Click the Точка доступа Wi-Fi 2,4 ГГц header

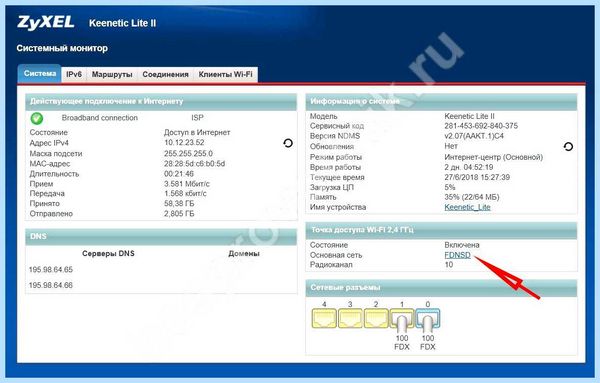441,230
